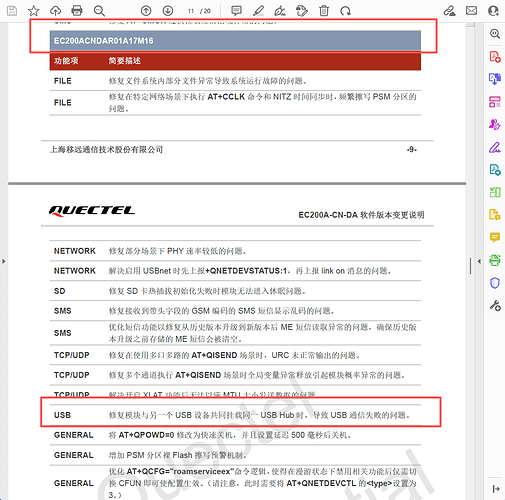Go to previous page with up arrow
Screen dimensions: 505x500
[146, 11]
